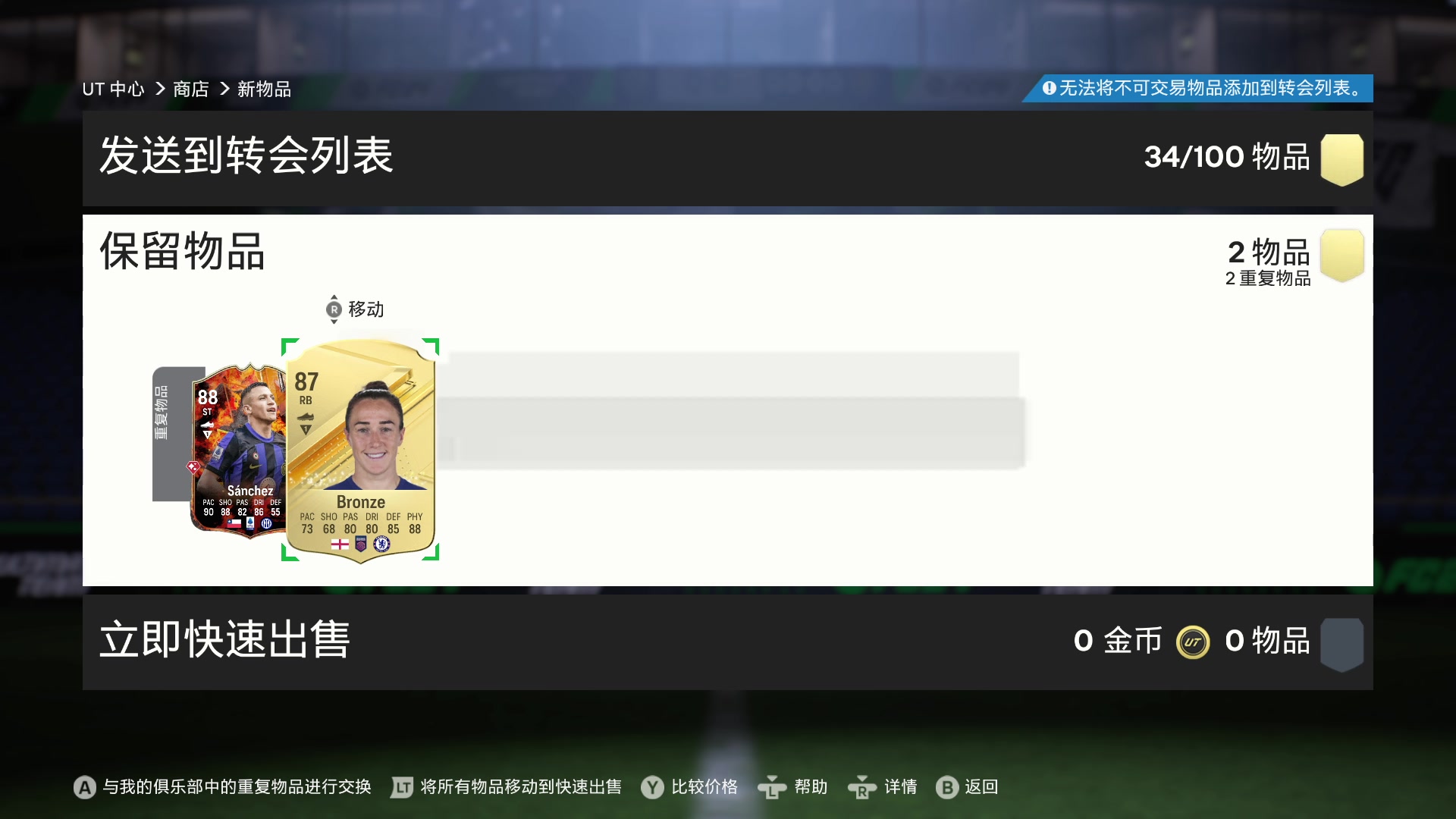The height and width of the screenshot is (819, 1456).
Task: Click the A button icon for swapping duplicates
Action: tap(84, 787)
